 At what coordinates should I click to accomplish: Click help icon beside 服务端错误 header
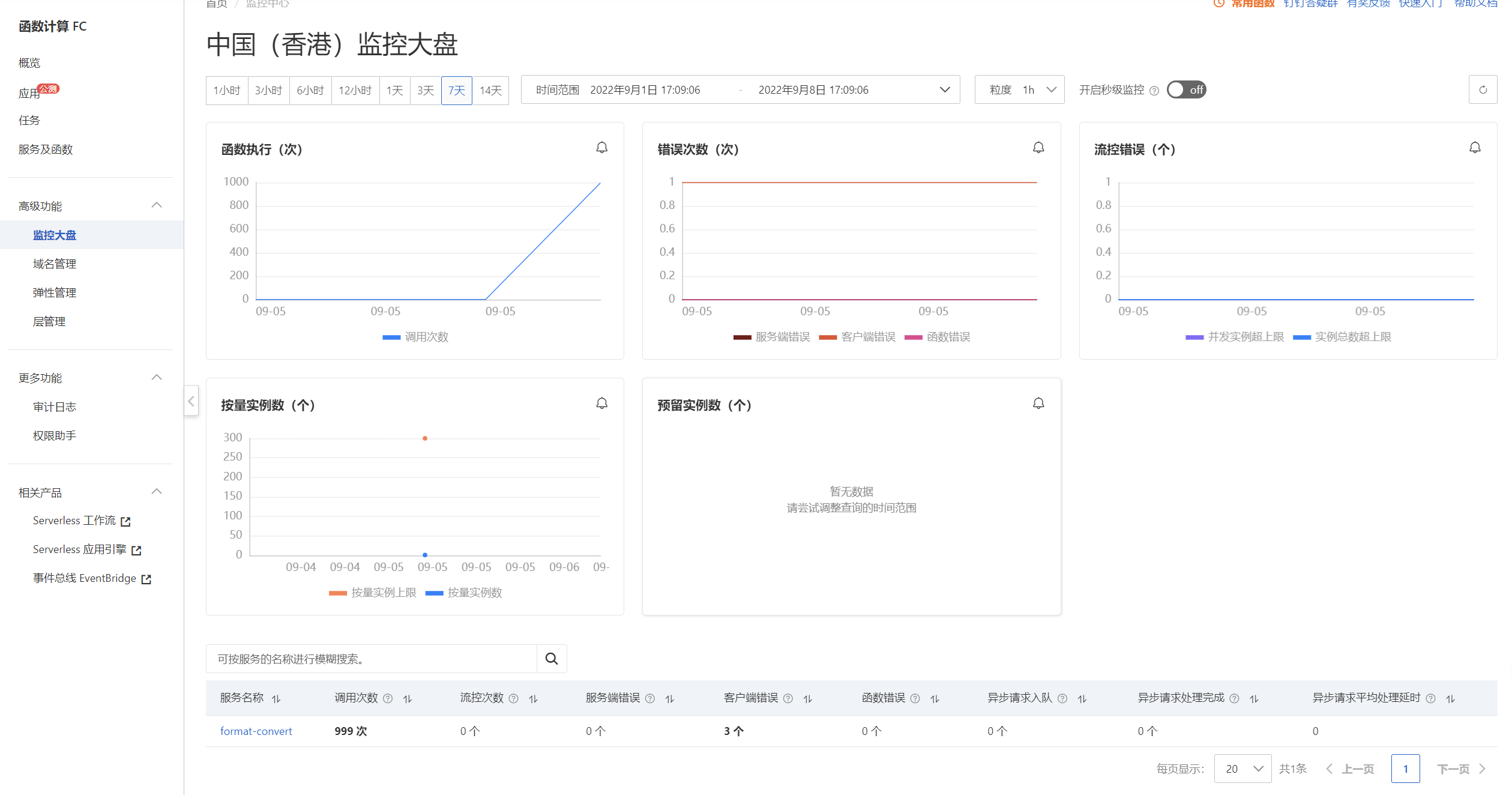pyautogui.click(x=649, y=698)
